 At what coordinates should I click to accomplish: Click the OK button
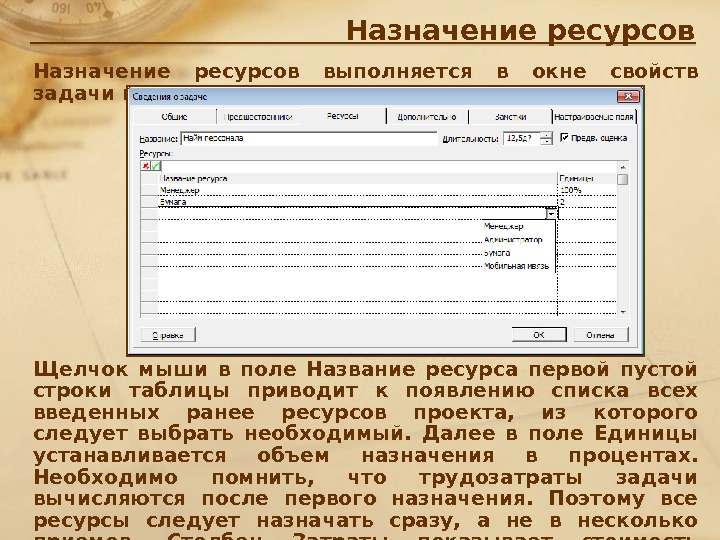pos(539,335)
